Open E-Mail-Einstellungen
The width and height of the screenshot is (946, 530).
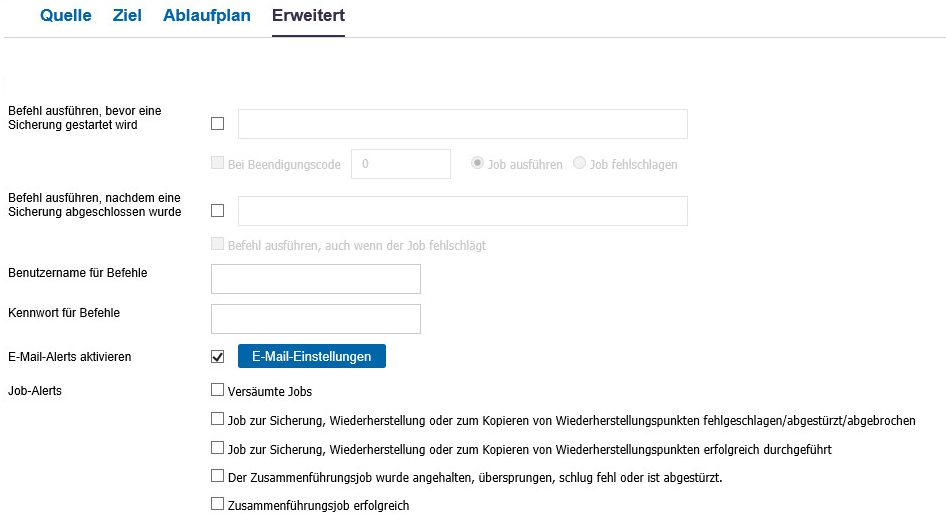point(312,356)
